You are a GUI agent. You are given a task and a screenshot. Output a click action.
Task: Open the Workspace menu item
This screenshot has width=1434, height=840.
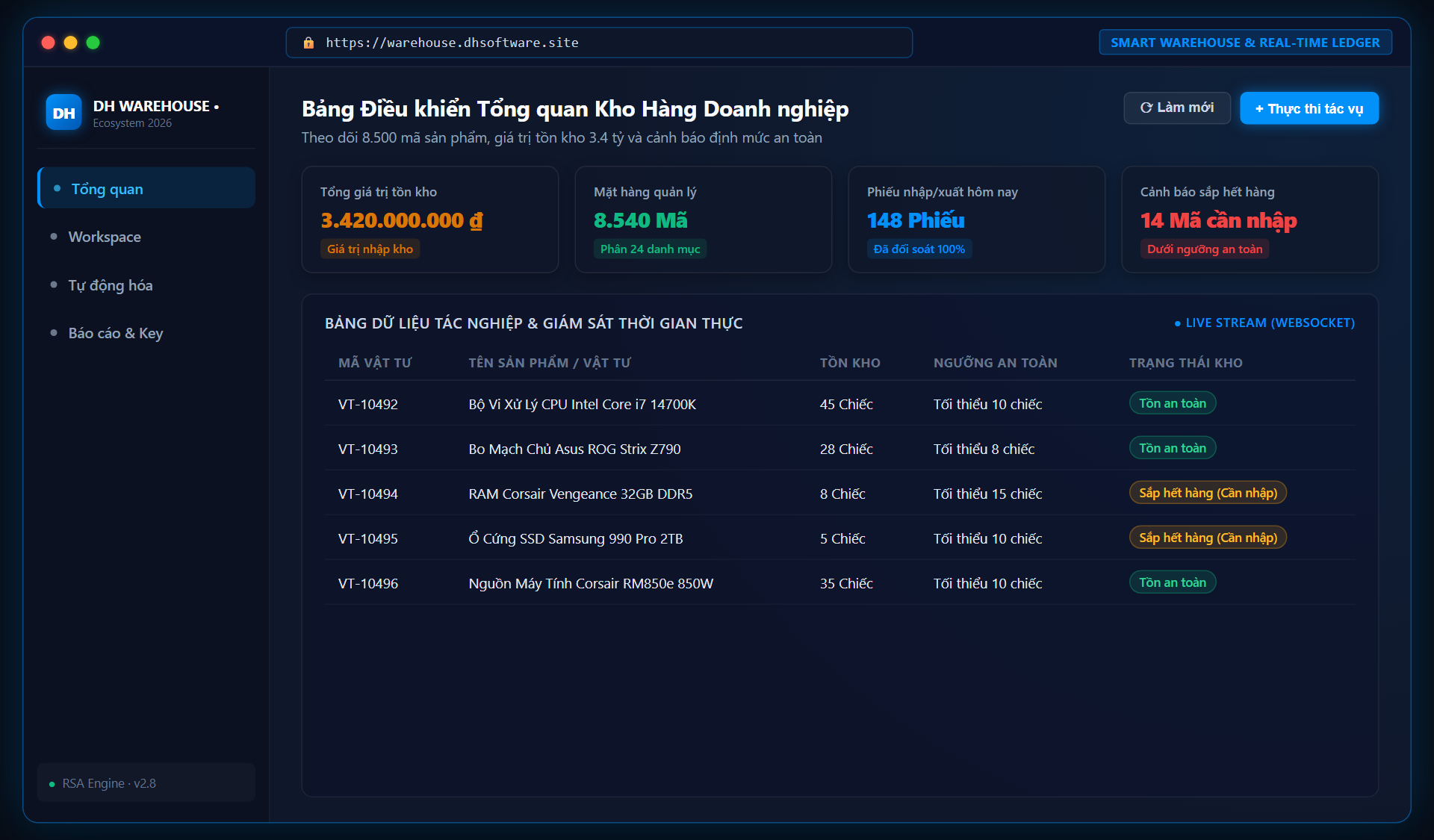[146, 237]
